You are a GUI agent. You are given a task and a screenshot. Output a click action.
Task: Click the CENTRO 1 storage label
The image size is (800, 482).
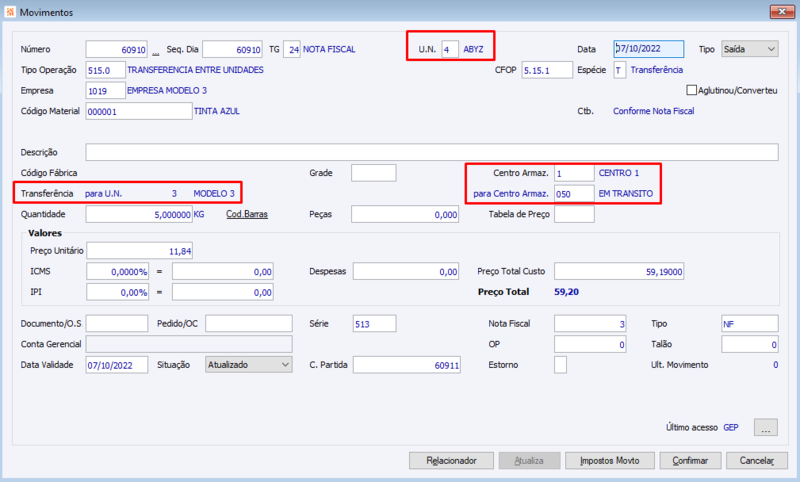619,173
